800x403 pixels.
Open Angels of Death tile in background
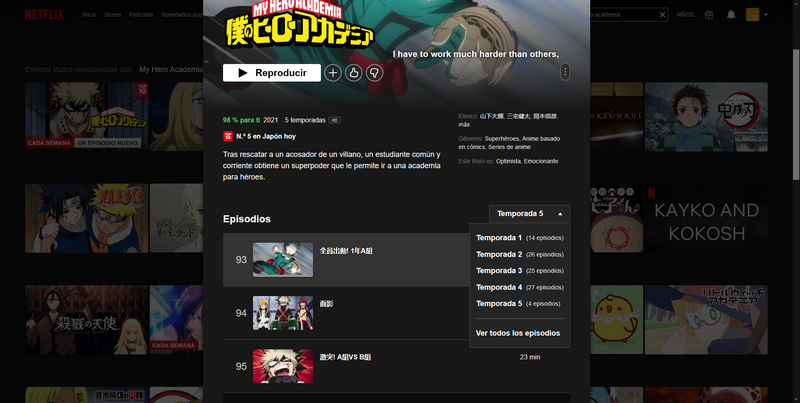(87, 320)
